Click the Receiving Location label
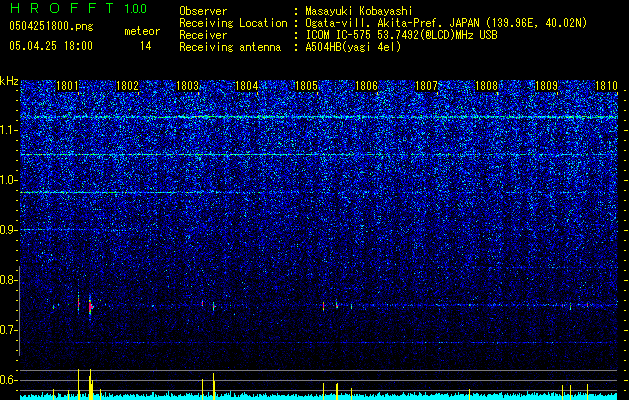629x400 pixels. 233,23
